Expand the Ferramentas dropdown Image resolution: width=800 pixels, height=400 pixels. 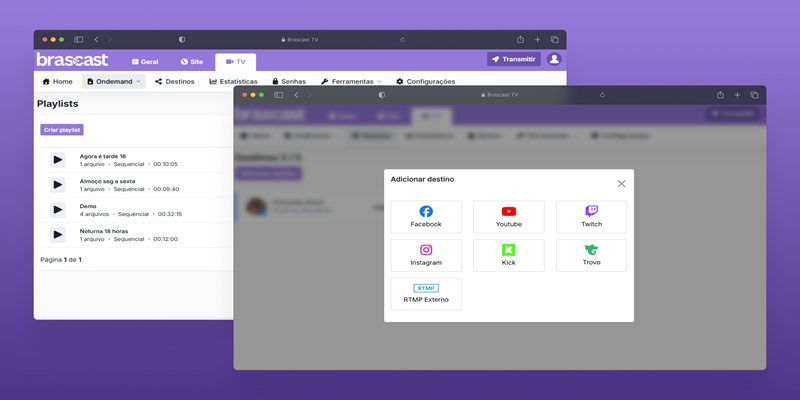coord(351,81)
